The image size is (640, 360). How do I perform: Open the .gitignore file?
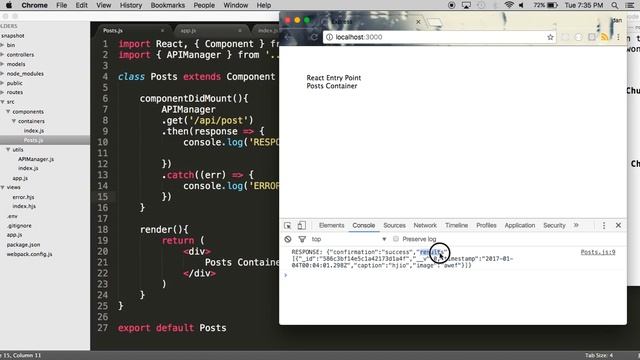point(19,226)
